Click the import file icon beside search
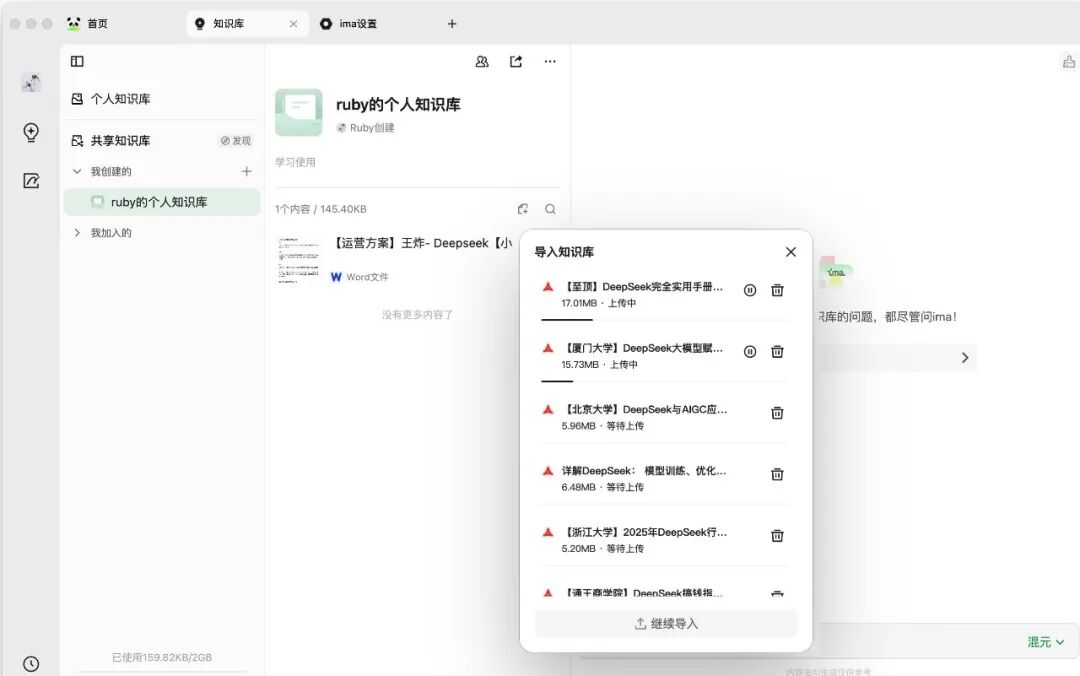 tap(523, 209)
